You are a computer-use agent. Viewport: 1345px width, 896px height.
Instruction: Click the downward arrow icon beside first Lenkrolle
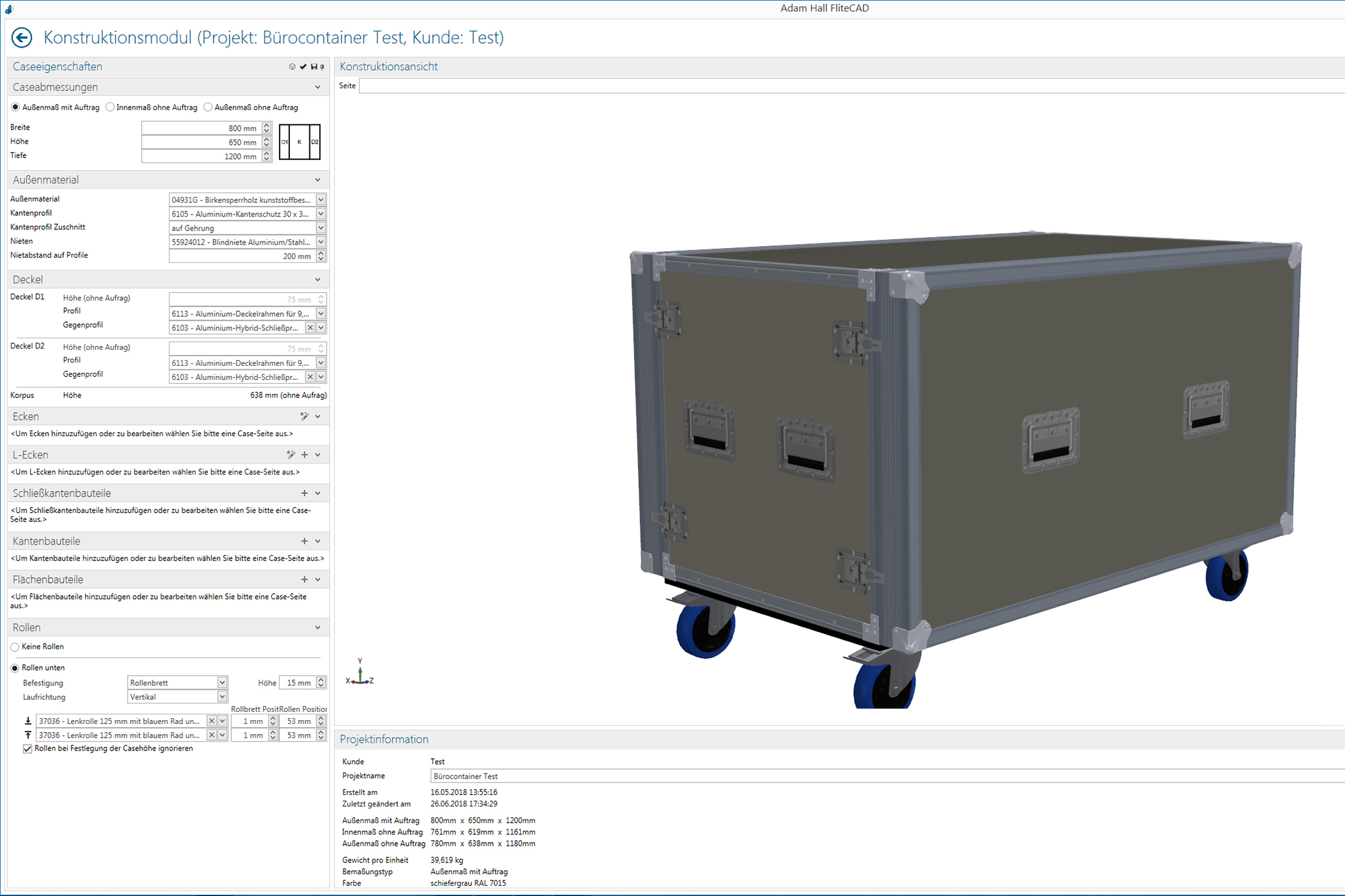[28, 721]
